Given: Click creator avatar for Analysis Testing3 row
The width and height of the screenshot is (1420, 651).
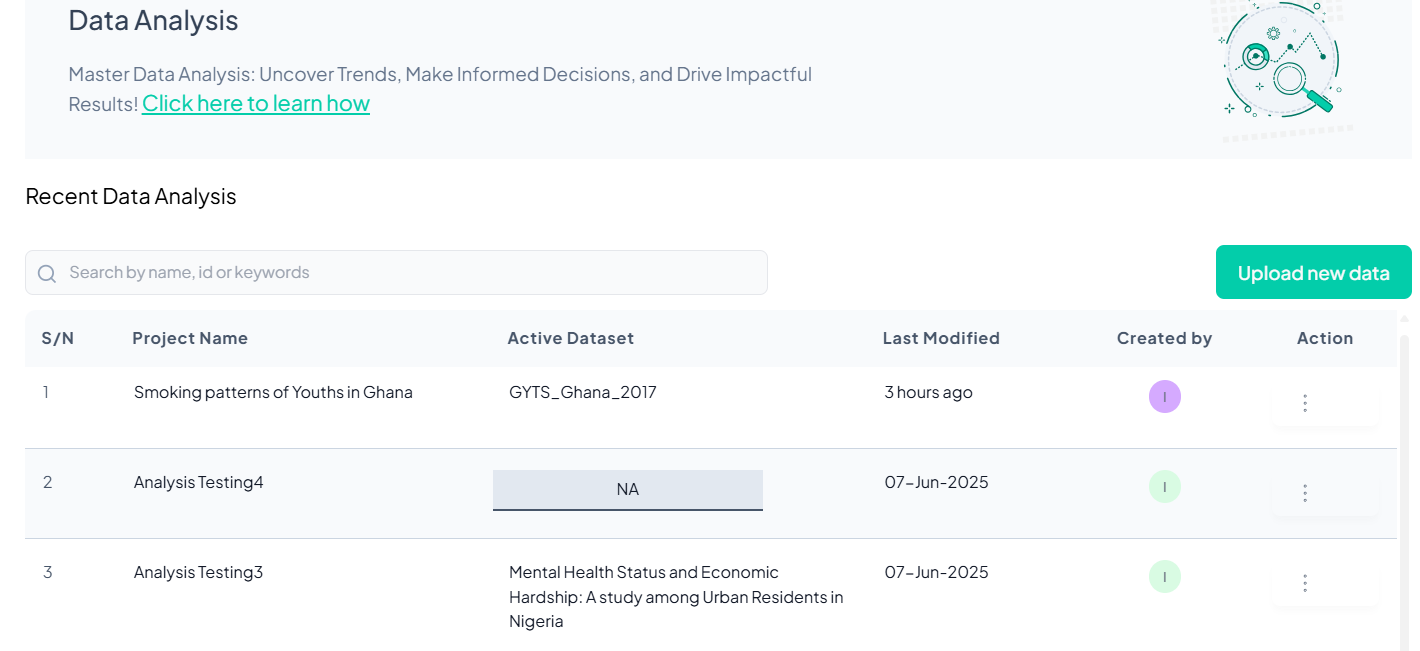Looking at the screenshot, I should click(1164, 577).
